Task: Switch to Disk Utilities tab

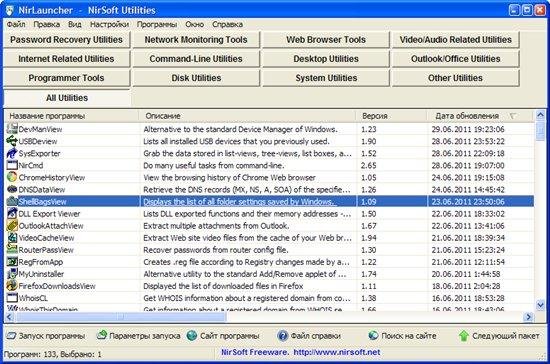Action: [x=196, y=78]
